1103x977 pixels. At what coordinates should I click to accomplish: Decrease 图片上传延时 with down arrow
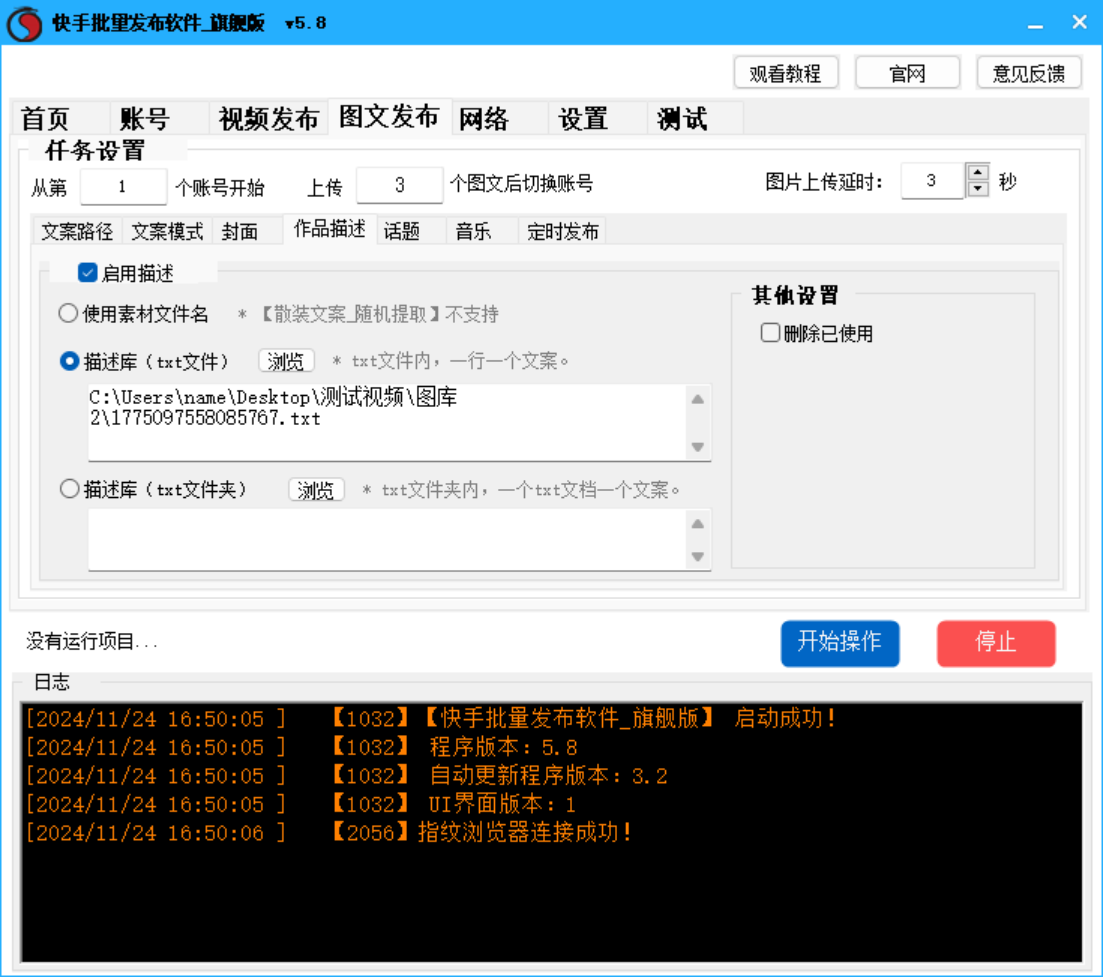pos(978,189)
